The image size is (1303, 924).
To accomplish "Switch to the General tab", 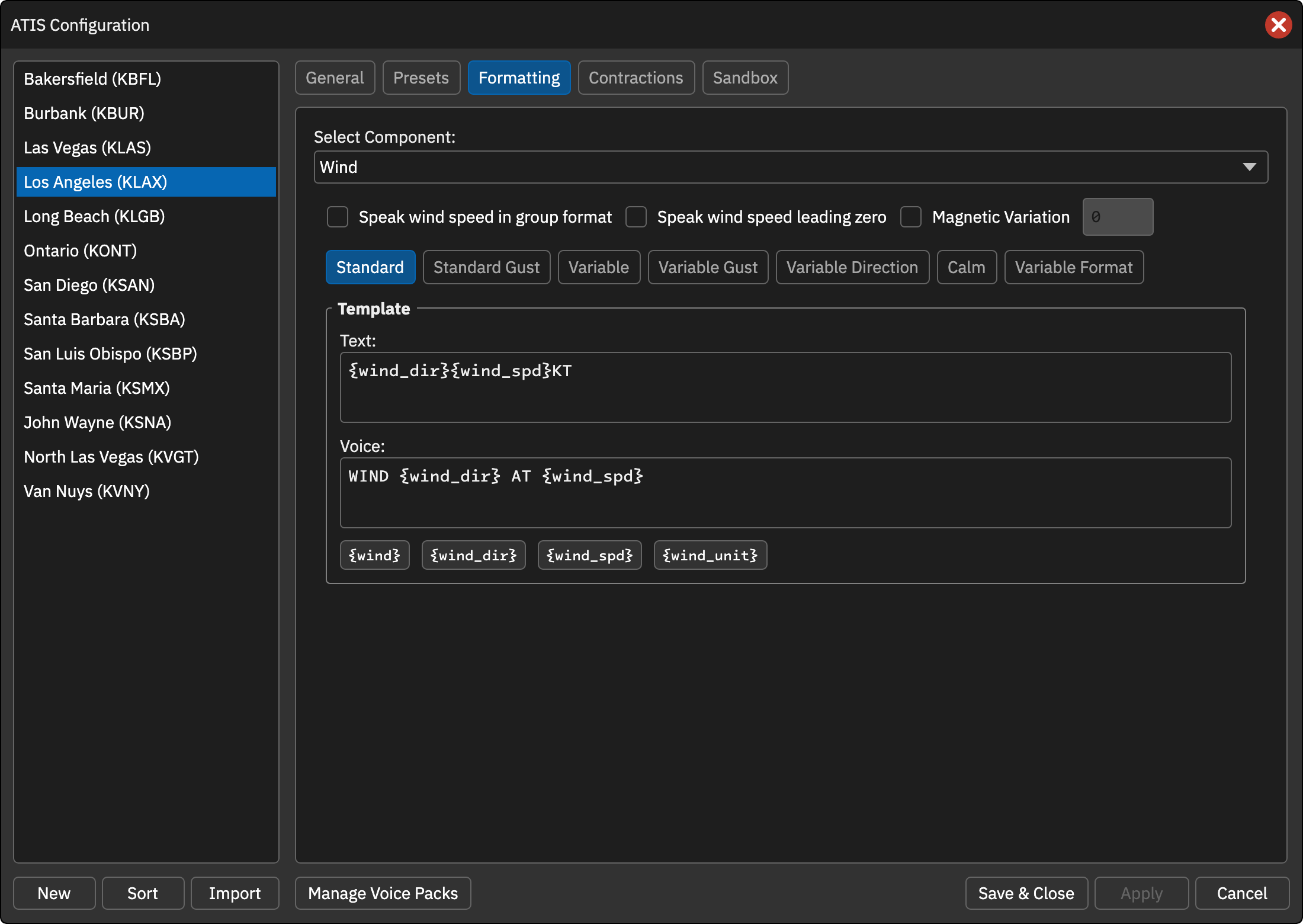I will click(x=335, y=78).
